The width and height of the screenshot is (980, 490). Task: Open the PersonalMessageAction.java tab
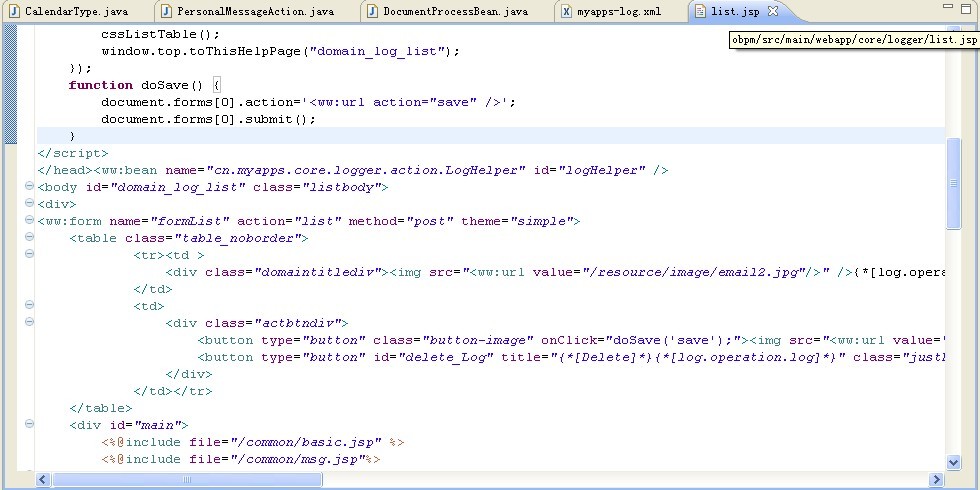pyautogui.click(x=255, y=11)
